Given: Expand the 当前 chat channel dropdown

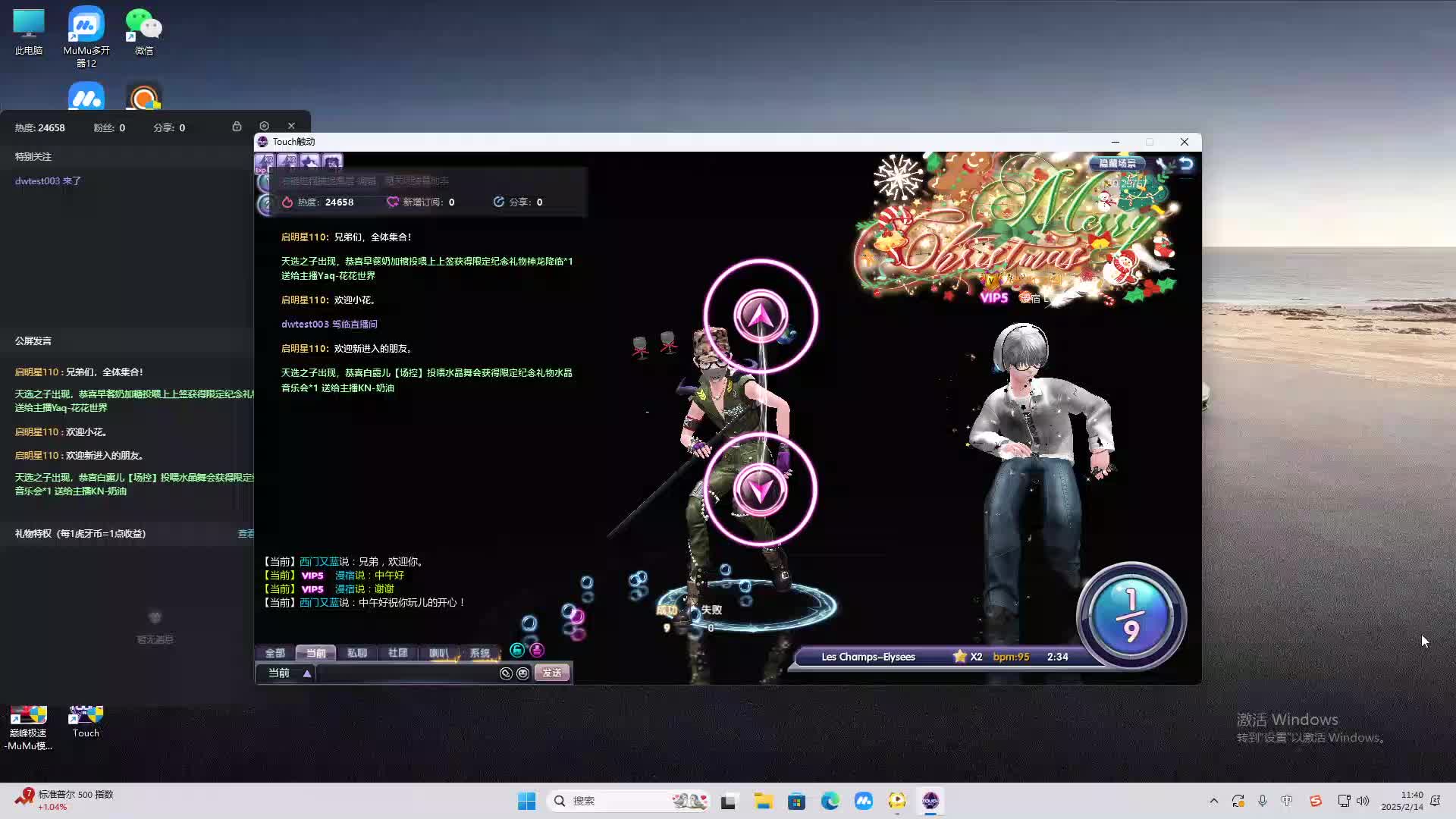Looking at the screenshot, I should pyautogui.click(x=307, y=673).
